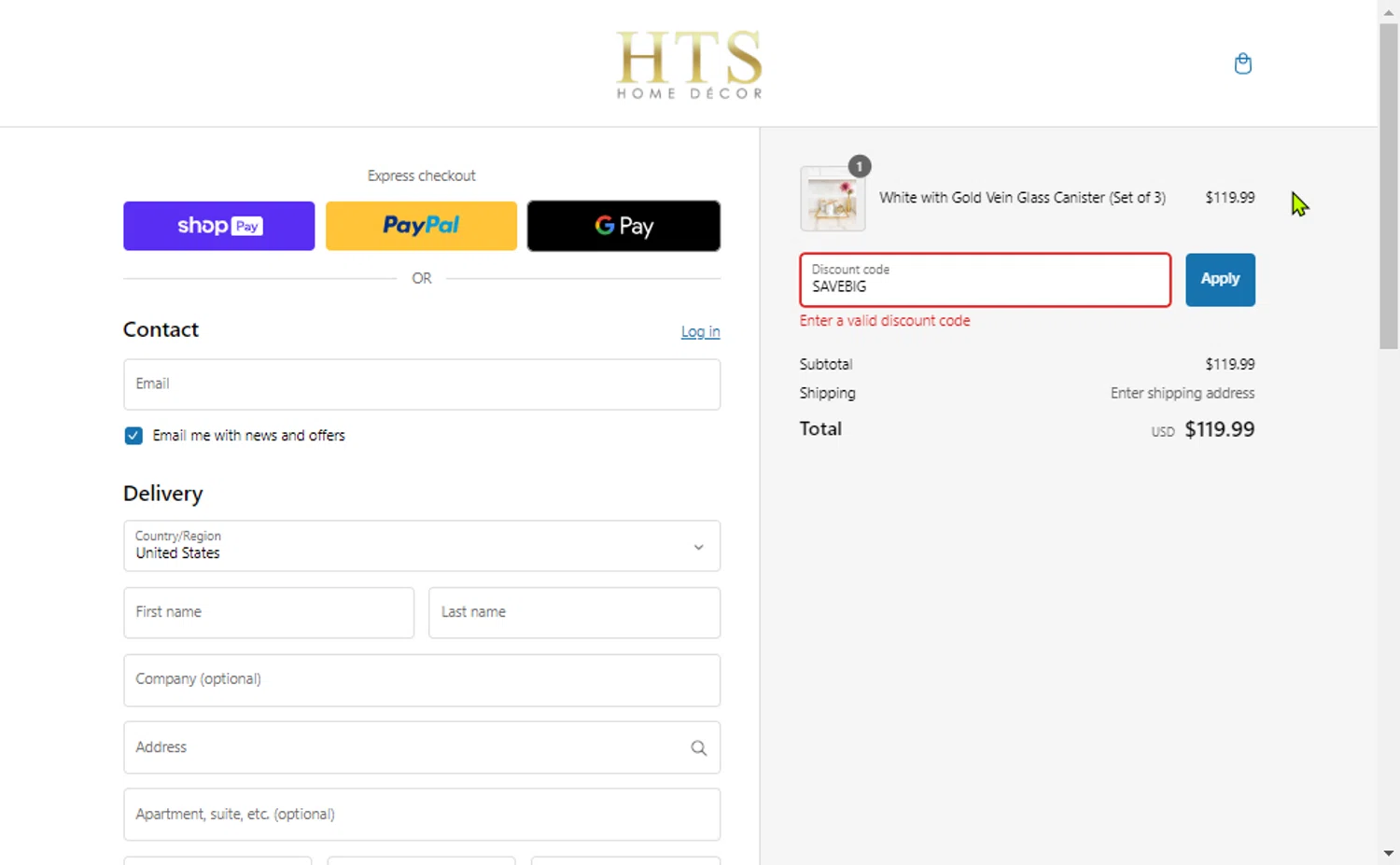Click the 'Enter a valid discount code' error text

click(885, 320)
